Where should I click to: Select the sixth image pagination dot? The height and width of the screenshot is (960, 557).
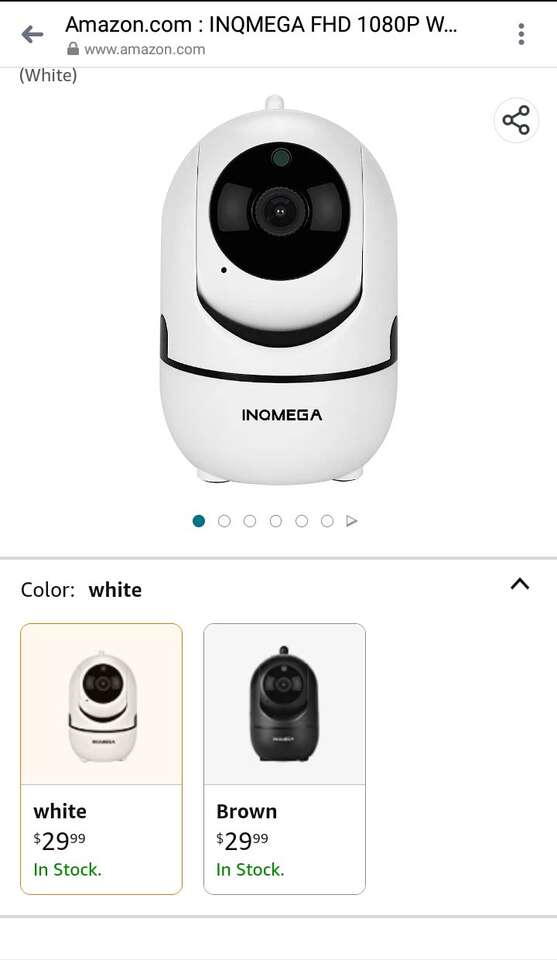click(x=327, y=521)
